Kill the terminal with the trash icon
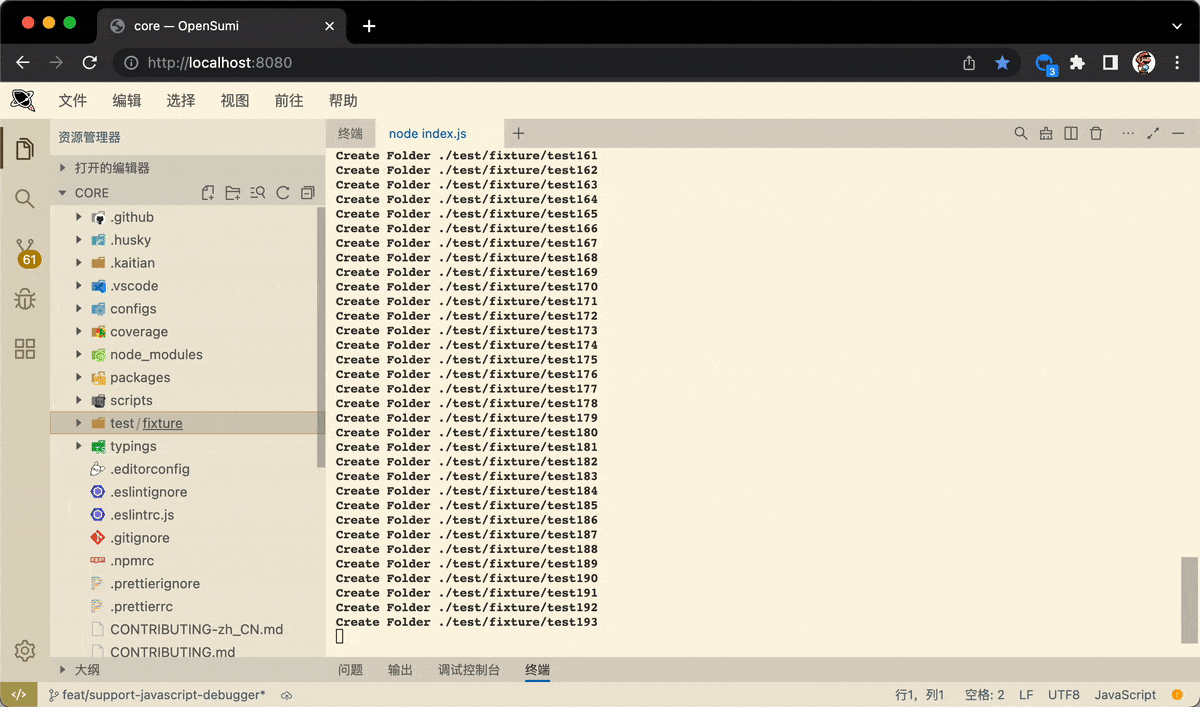The width and height of the screenshot is (1200, 707). 1095,133
